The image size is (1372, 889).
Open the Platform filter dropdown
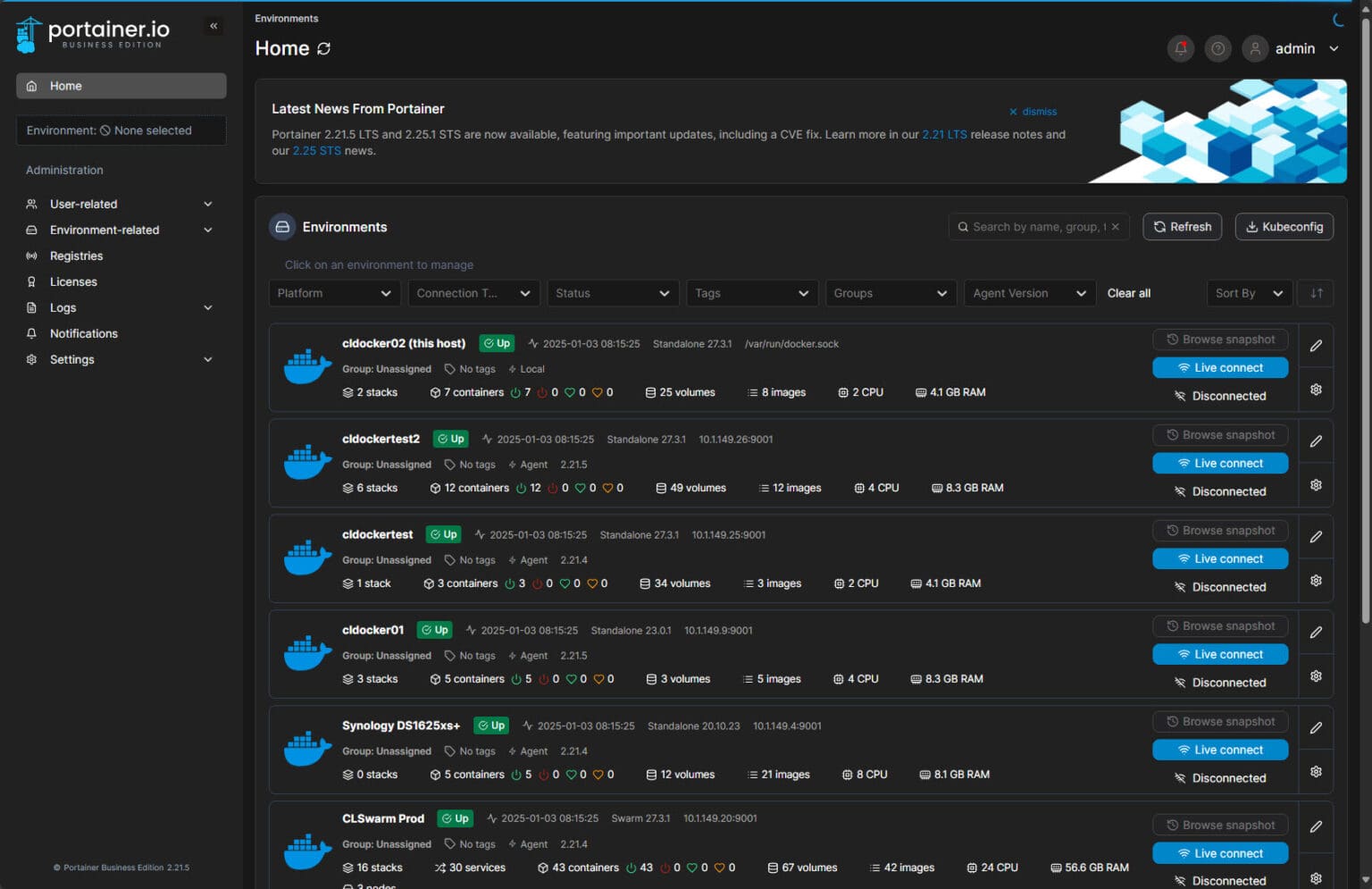click(334, 292)
